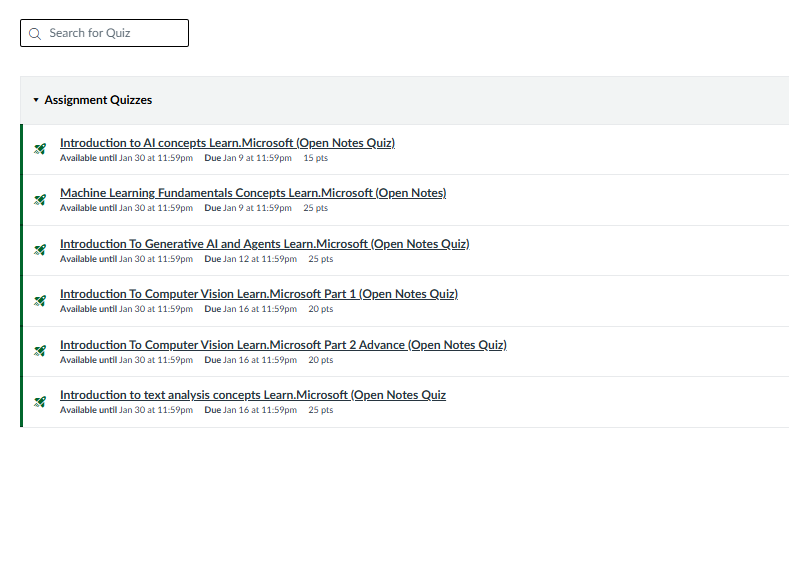Open Introduction To Generative AI and Agents quiz
This screenshot has width=789, height=566.
point(264,244)
